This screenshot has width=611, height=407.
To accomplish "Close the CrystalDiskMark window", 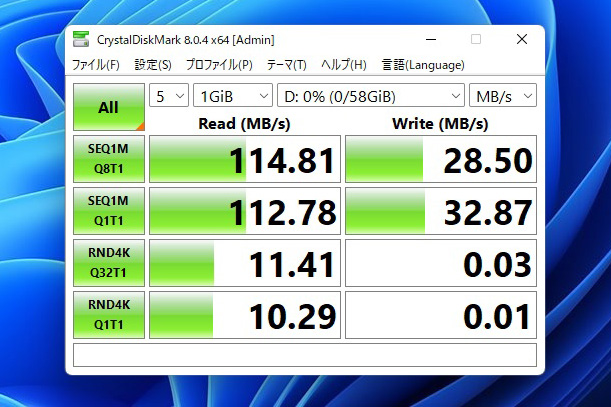I will [x=522, y=39].
